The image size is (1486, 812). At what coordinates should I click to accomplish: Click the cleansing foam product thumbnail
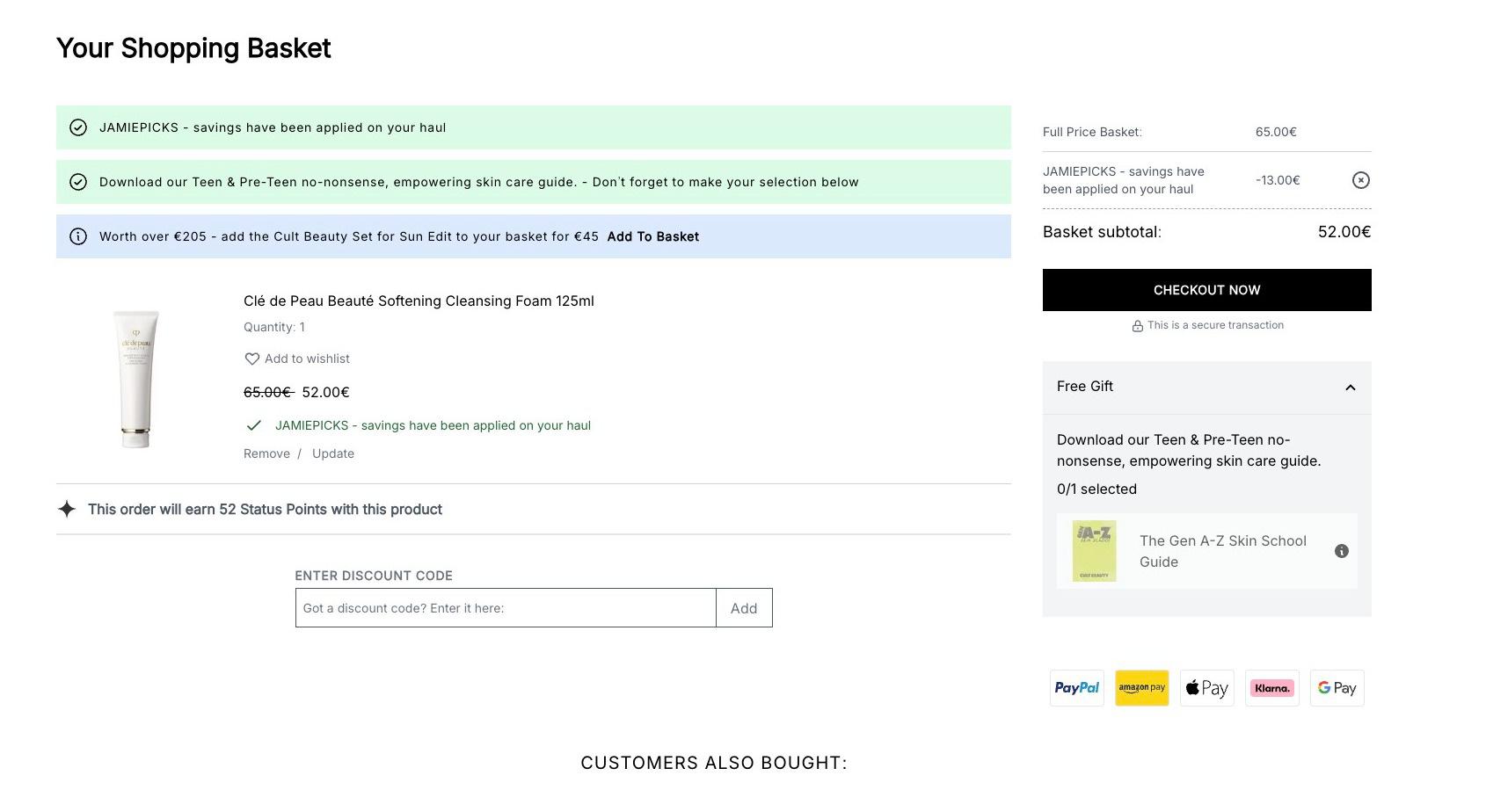coord(136,379)
